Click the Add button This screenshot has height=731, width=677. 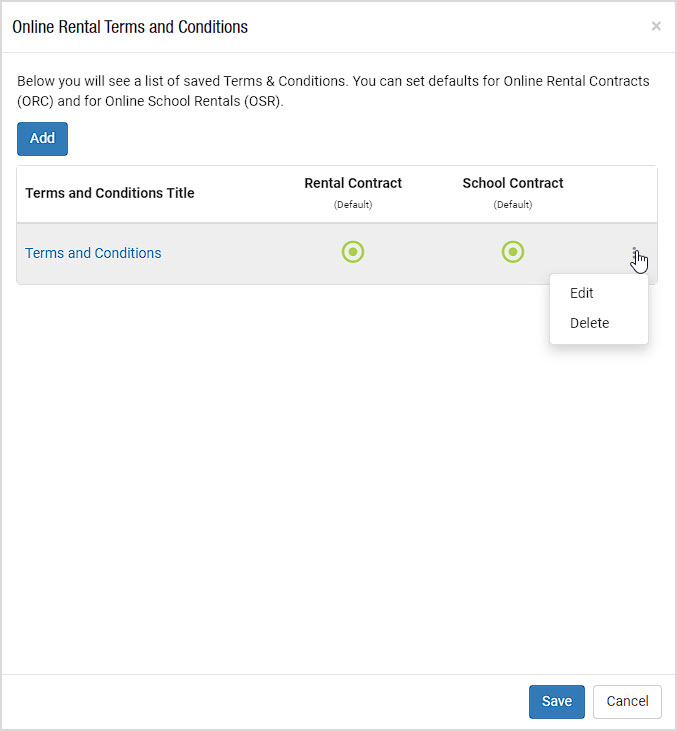[x=42, y=138]
